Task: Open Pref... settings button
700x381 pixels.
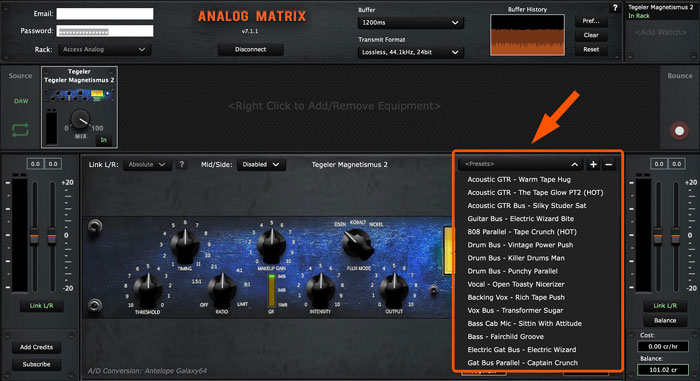Action: point(591,21)
